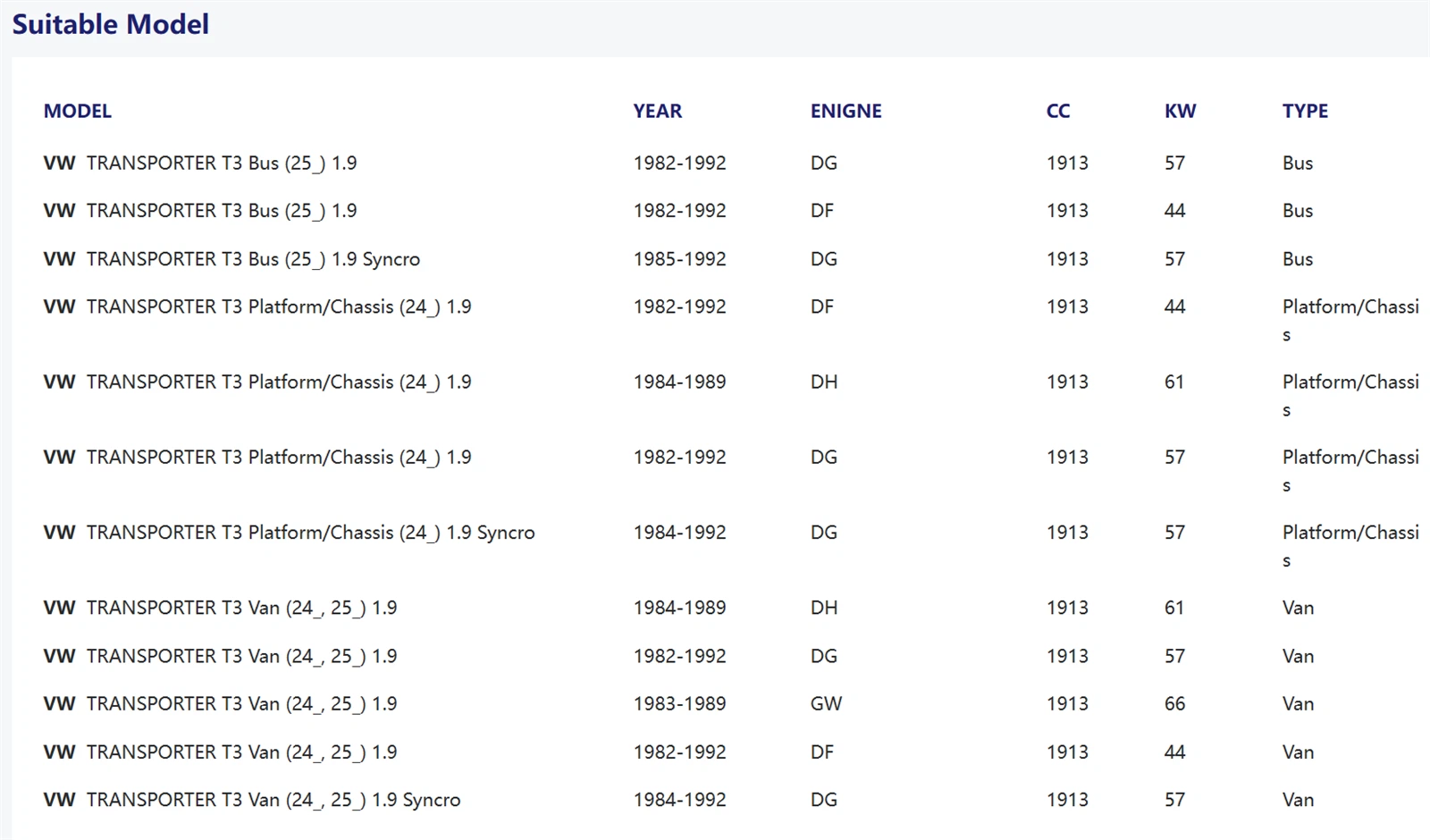1430x840 pixels.
Task: Click the year '1983-1989' cell
Action: 679,704
